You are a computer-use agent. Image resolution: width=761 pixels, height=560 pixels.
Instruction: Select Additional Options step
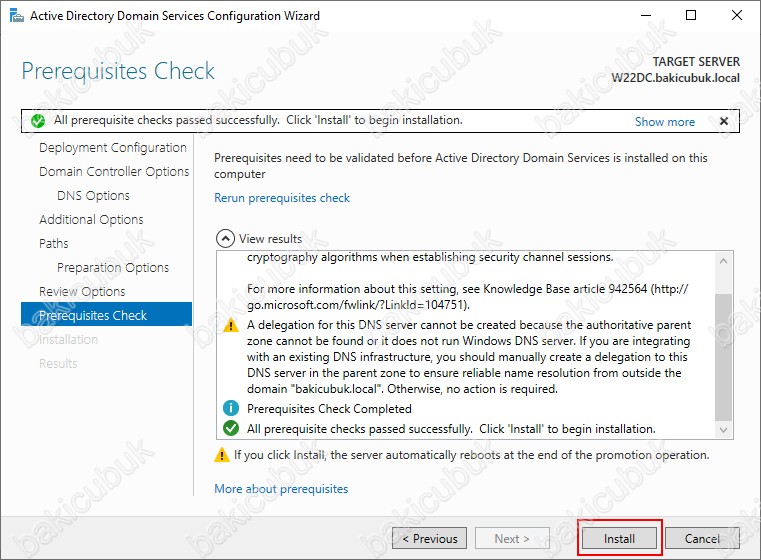pyautogui.click(x=91, y=220)
